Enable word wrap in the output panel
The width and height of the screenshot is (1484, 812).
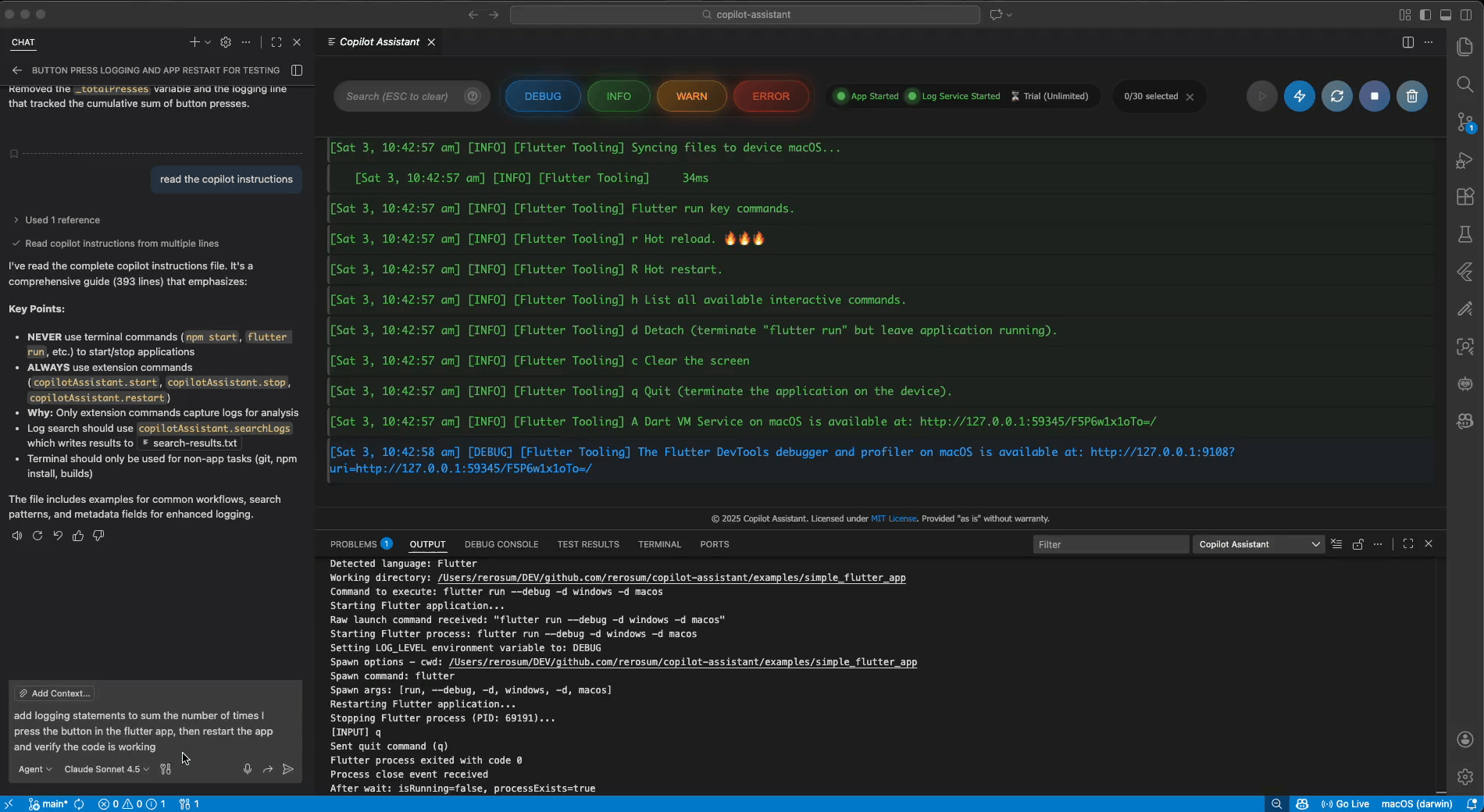point(1336,544)
